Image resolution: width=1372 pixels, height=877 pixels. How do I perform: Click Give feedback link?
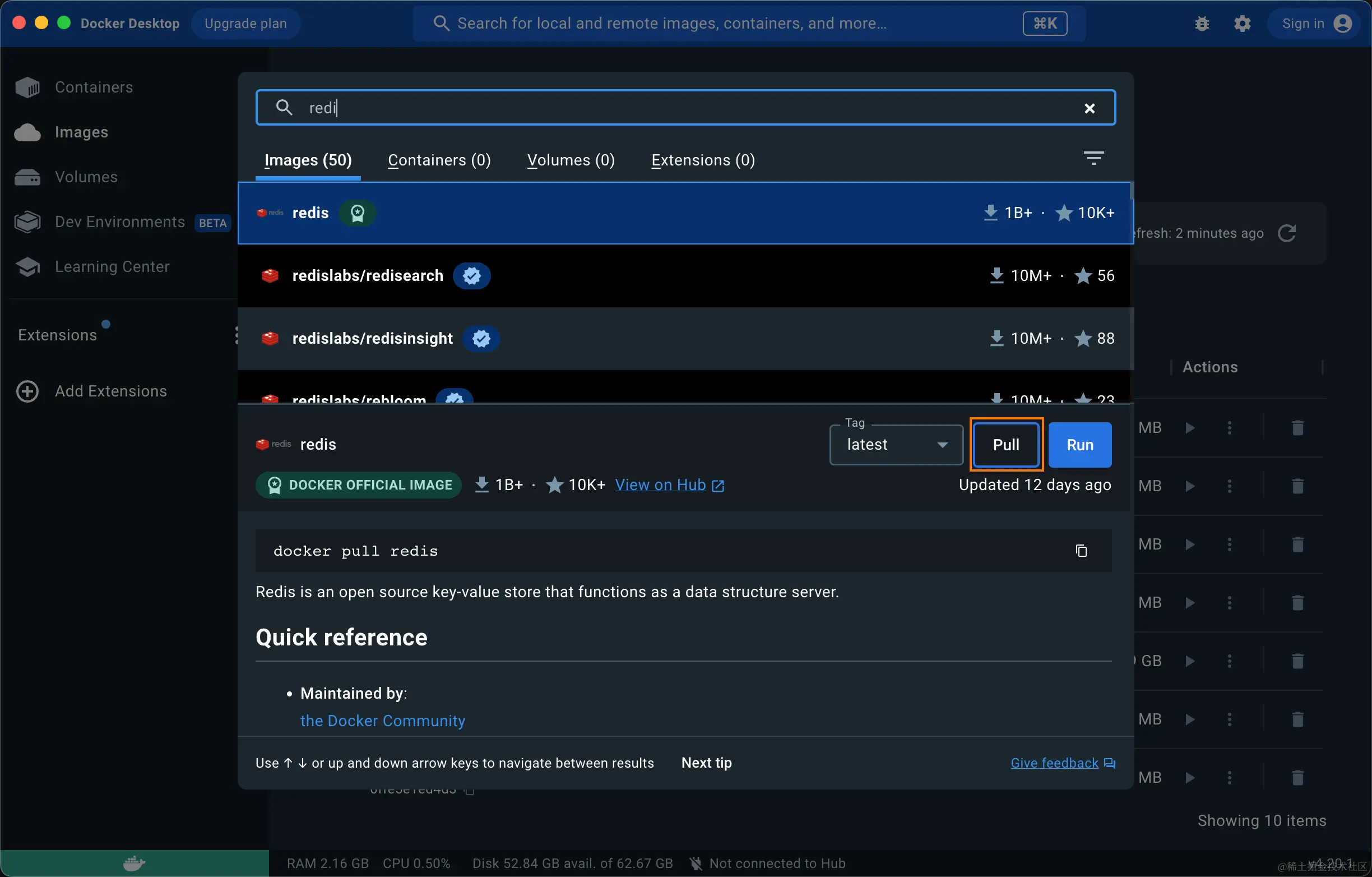(1063, 763)
